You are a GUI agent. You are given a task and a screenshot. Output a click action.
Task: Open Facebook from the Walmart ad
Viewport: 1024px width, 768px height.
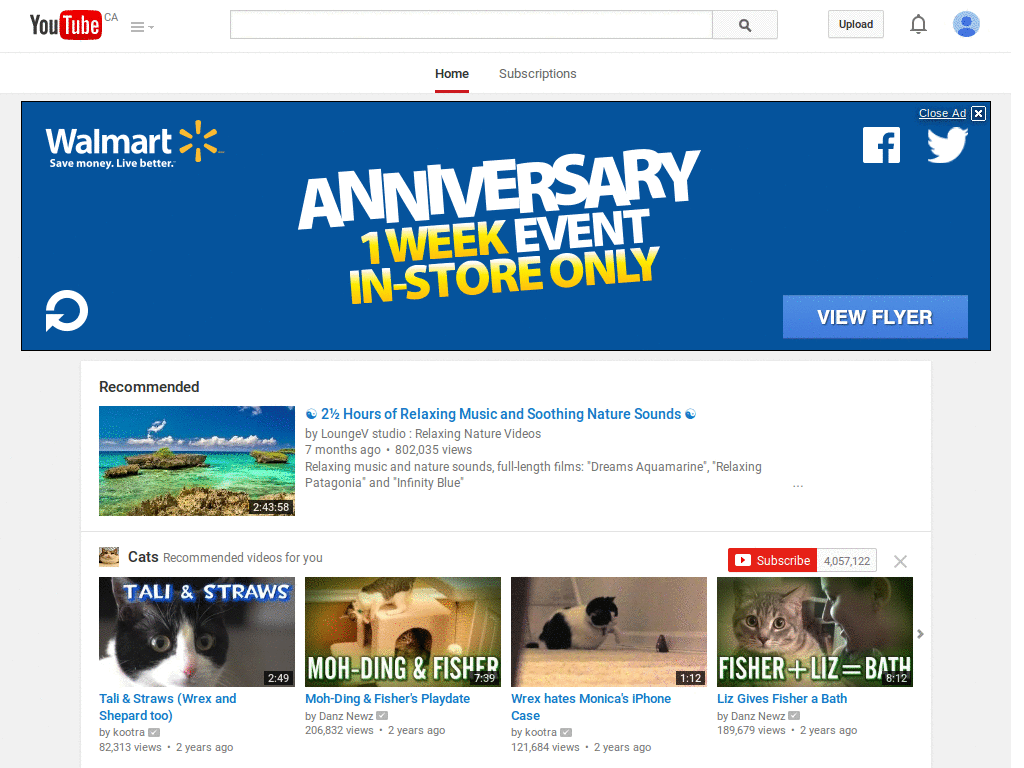881,145
